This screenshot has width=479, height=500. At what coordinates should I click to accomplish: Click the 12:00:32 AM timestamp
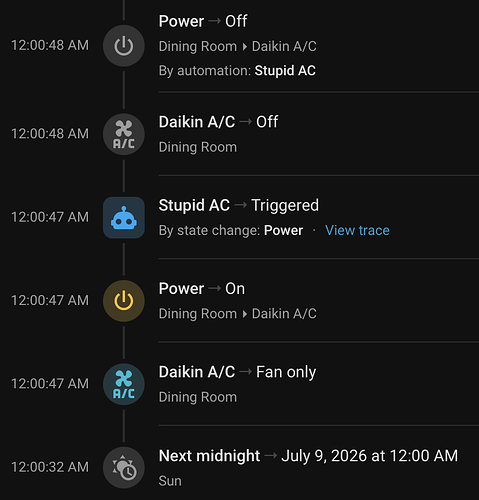point(50,467)
